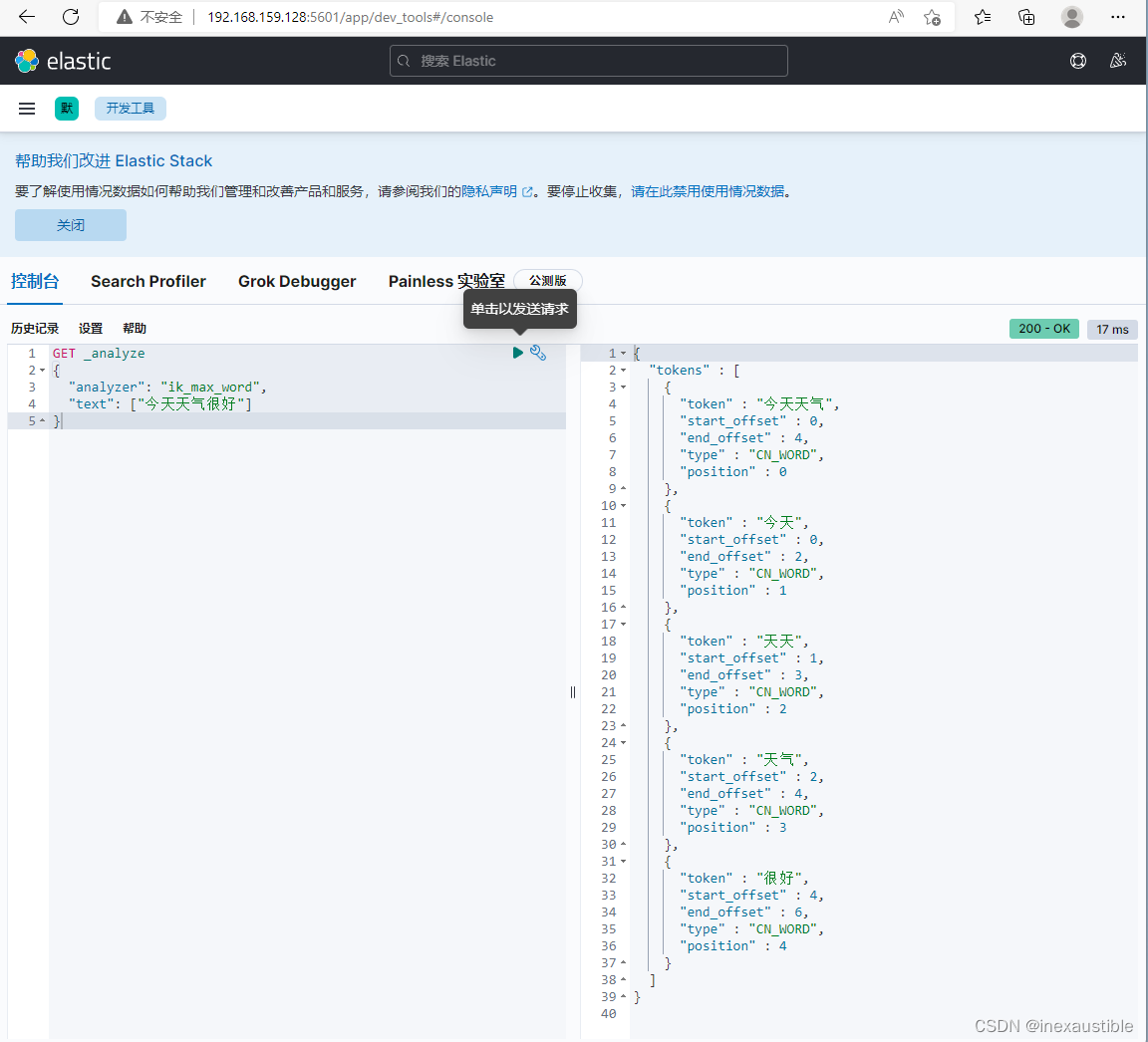Open 历史记录 in console menu
This screenshot has height=1042, width=1148.
click(x=35, y=329)
